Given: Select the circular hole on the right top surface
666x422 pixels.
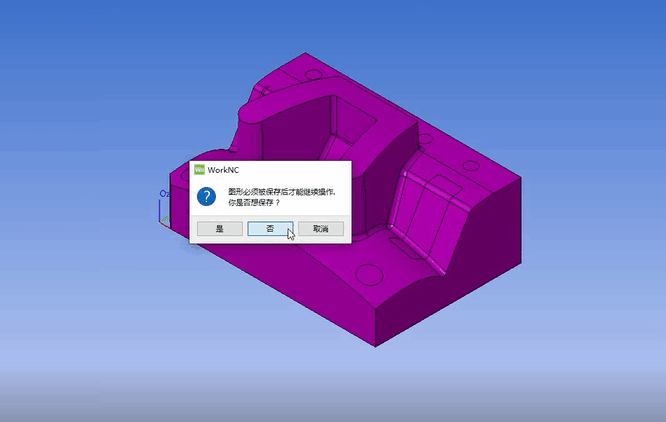Looking at the screenshot, I should [471, 165].
